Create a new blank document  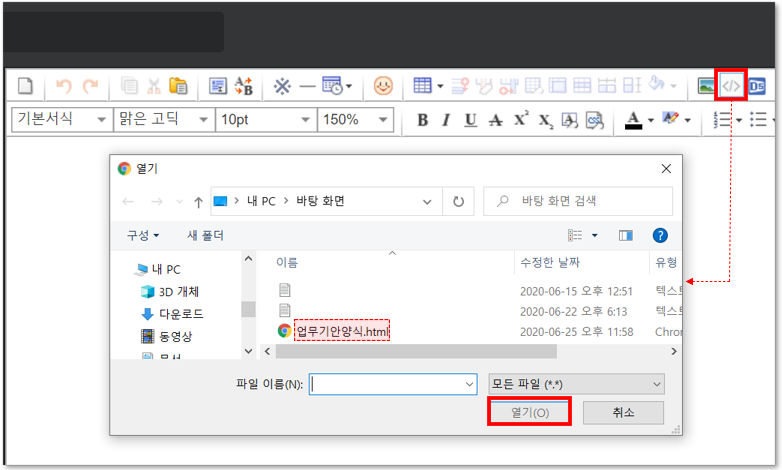(x=25, y=86)
